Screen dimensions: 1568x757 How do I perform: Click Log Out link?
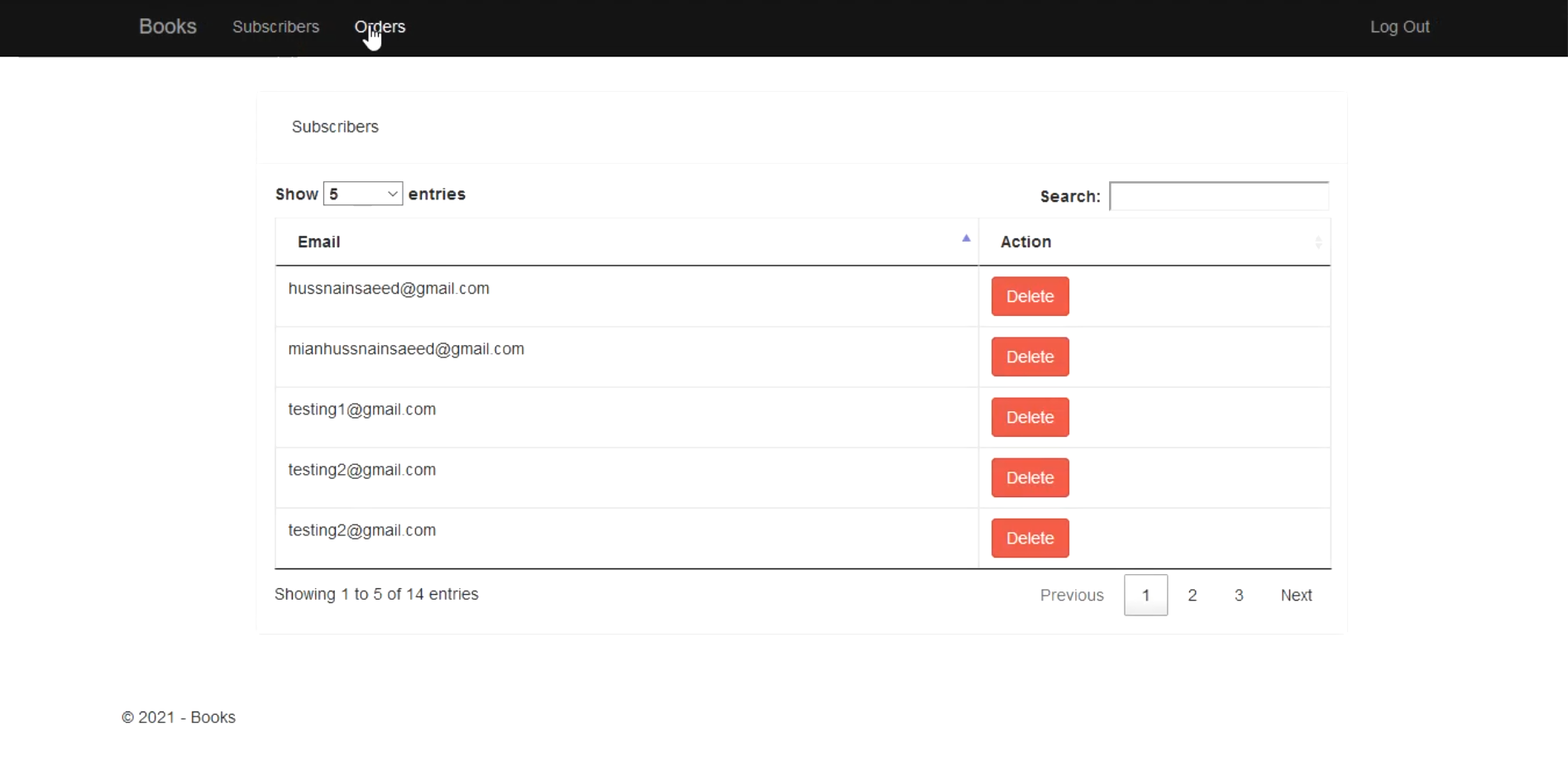point(1399,26)
